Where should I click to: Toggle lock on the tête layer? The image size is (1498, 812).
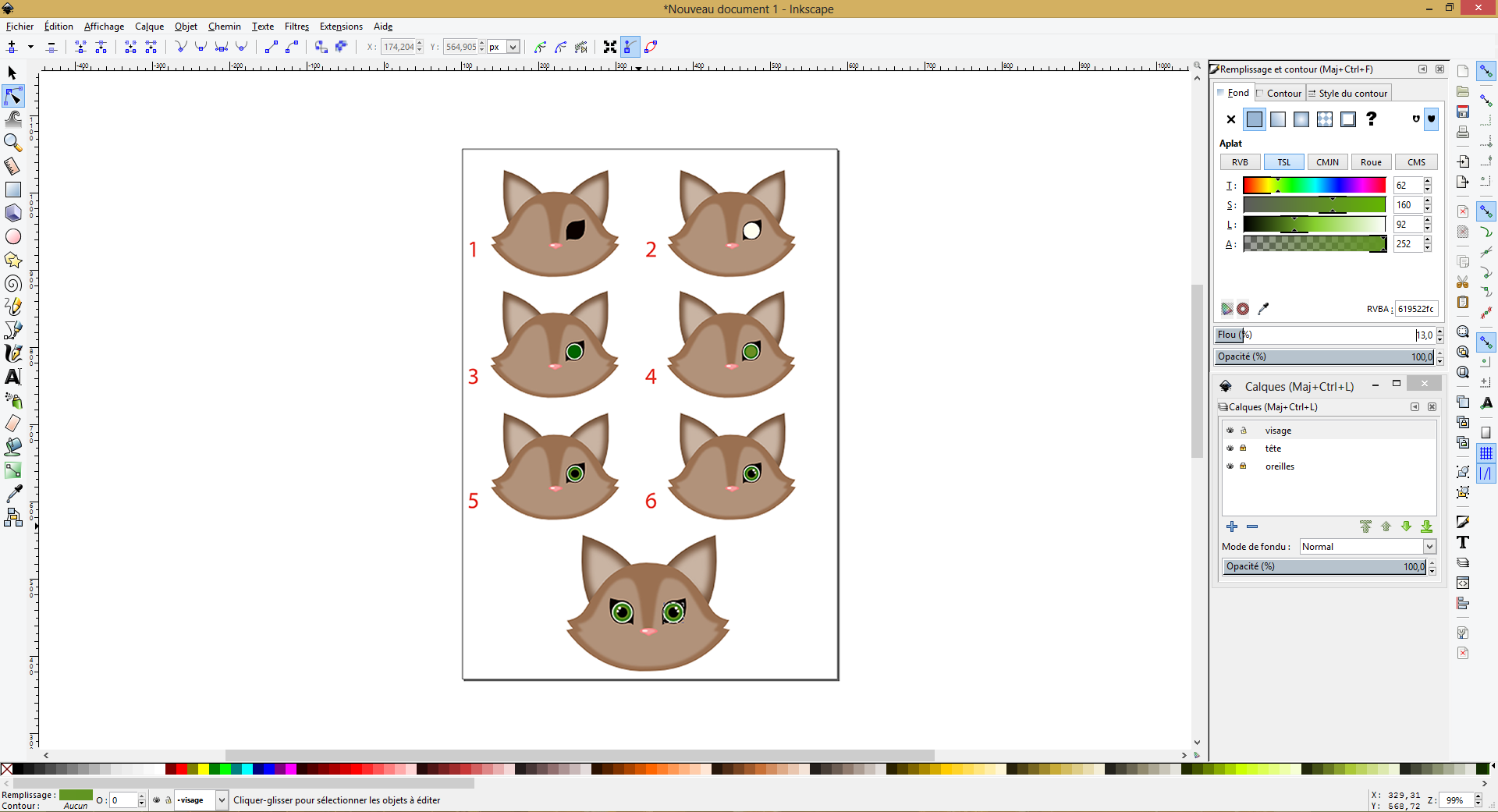point(1244,449)
